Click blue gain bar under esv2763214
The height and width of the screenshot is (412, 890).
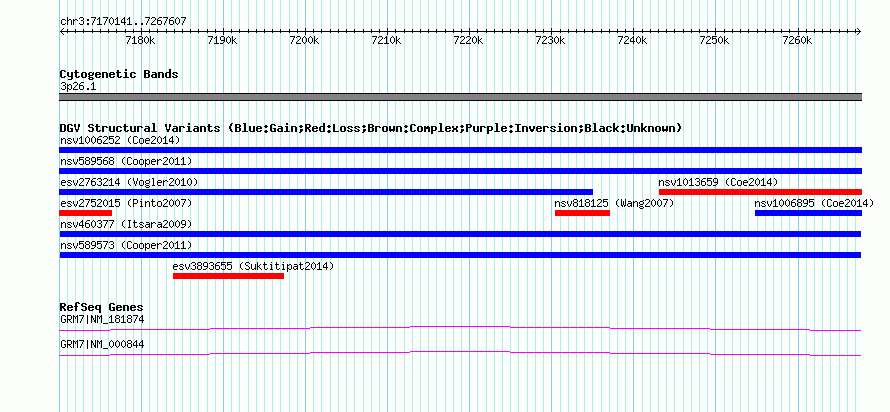point(326,192)
